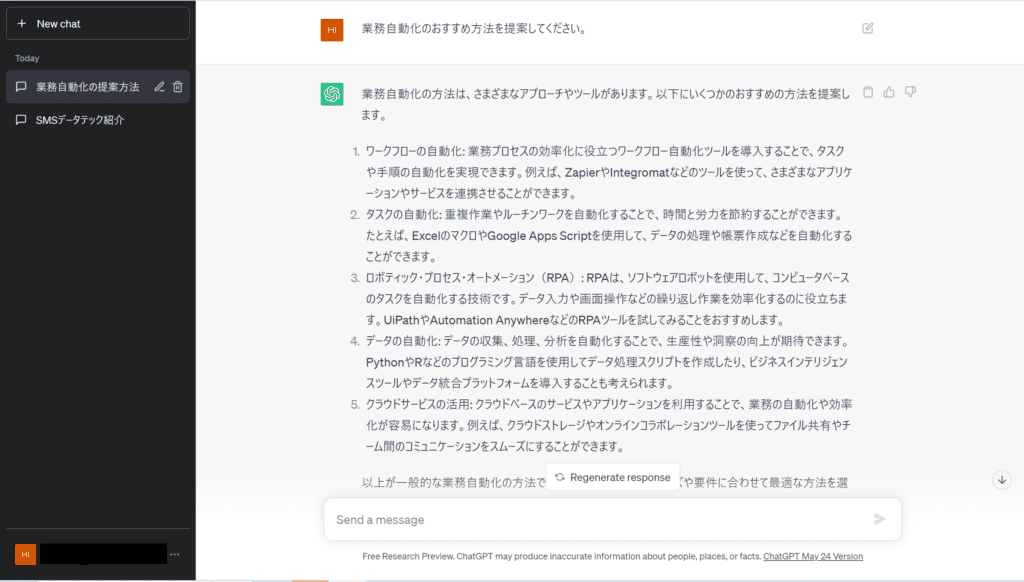The width and height of the screenshot is (1024, 582).
Task: Delete the chat using the trash icon
Action: (178, 87)
